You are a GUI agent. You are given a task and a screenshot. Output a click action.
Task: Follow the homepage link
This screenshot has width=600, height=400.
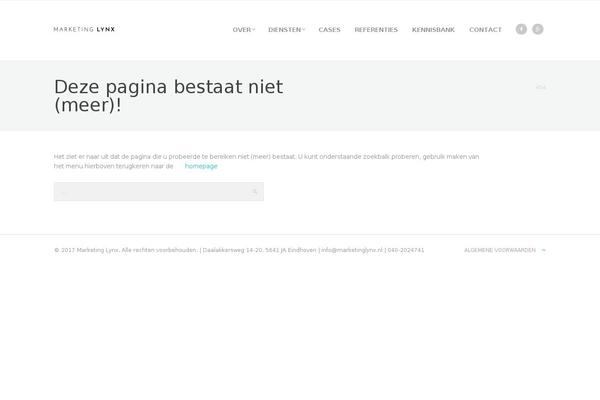[x=201, y=166]
